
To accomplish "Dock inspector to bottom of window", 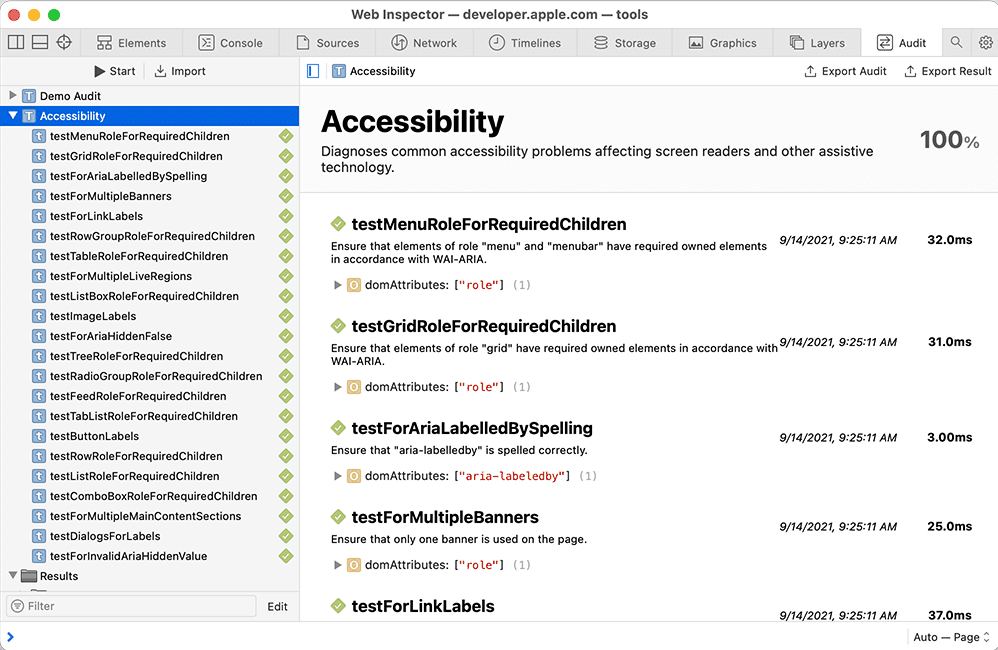I will (40, 43).
